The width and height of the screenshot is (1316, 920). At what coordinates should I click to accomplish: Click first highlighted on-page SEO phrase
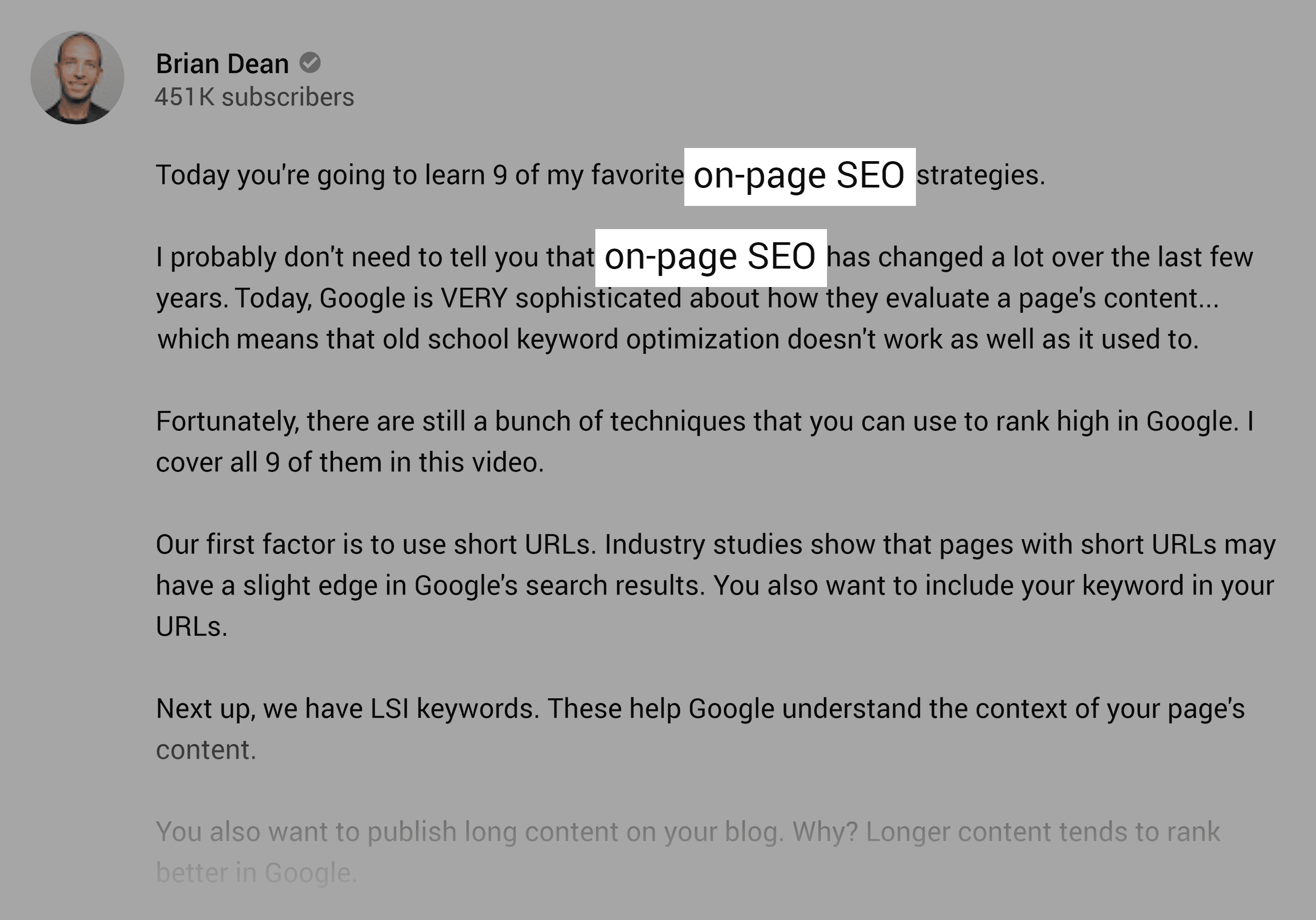[x=800, y=176]
